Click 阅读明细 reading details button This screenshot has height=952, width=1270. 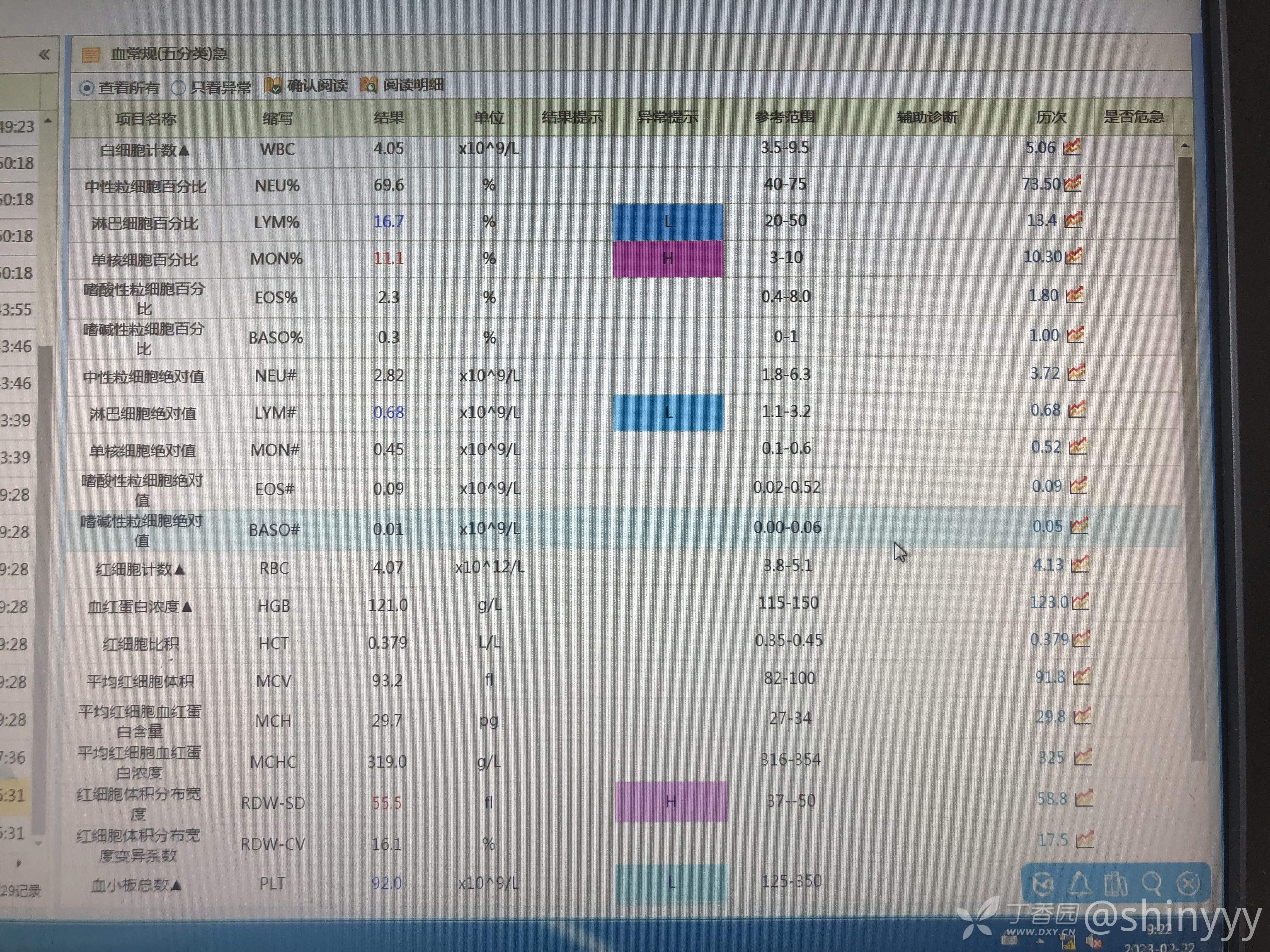403,86
